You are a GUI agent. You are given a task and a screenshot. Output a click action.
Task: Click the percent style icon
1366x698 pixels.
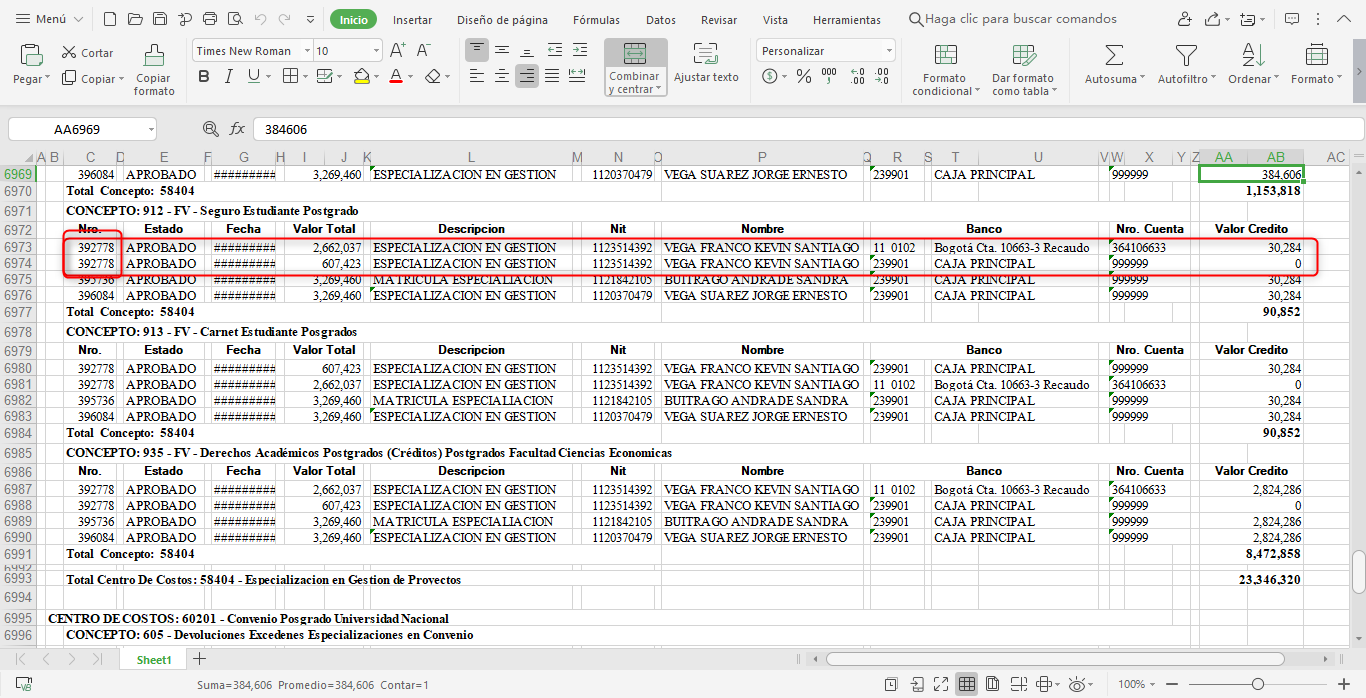[x=803, y=76]
